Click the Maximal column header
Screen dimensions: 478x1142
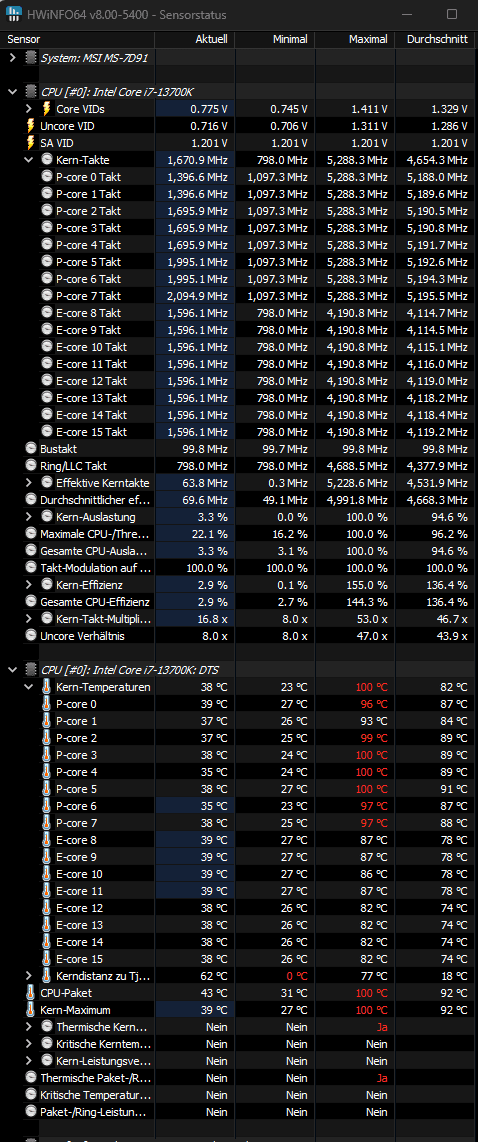(x=355, y=39)
